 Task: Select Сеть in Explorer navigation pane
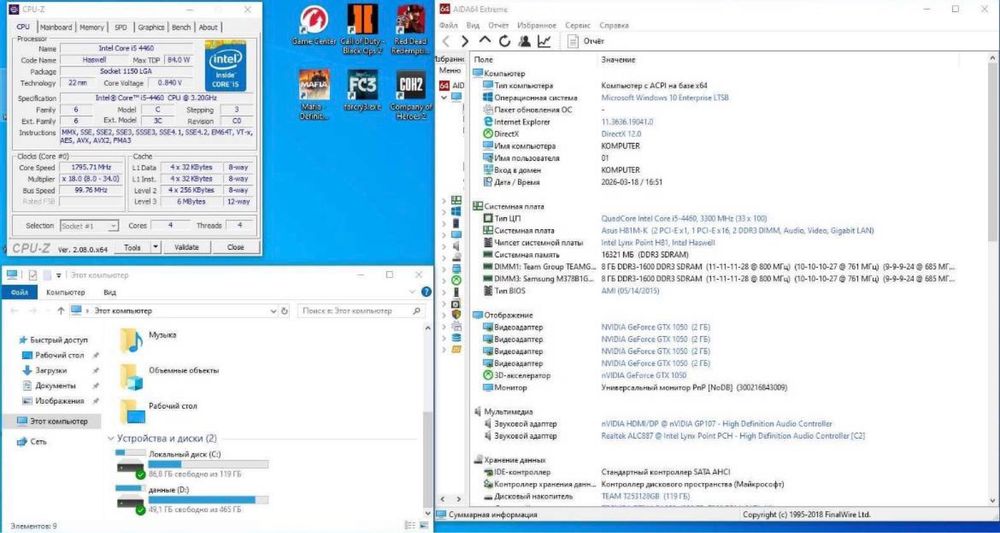pos(38,441)
